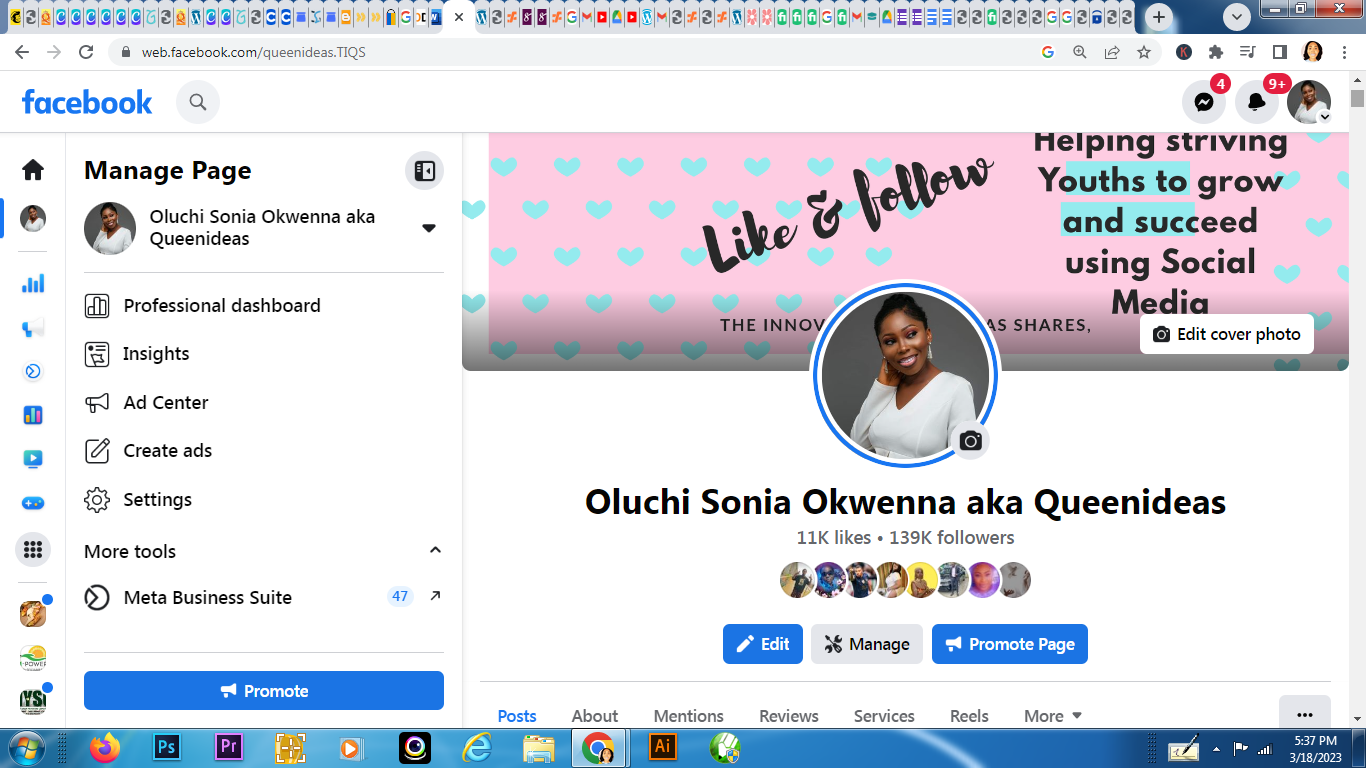Open Messenger with 4 unread
Image resolution: width=1366 pixels, height=768 pixels.
1204,102
